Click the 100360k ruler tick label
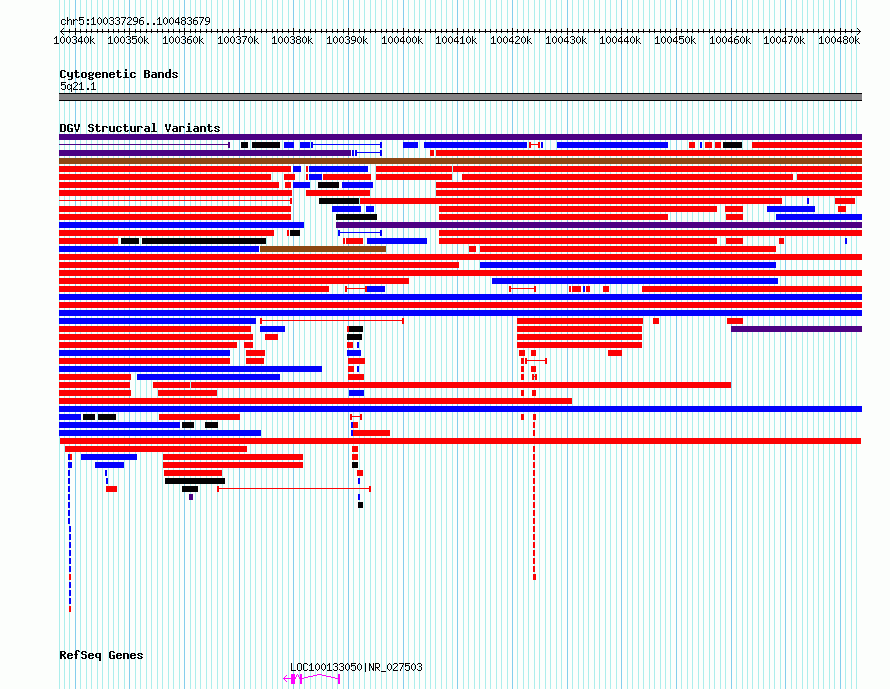This screenshot has height=689, width=890. coord(183,40)
